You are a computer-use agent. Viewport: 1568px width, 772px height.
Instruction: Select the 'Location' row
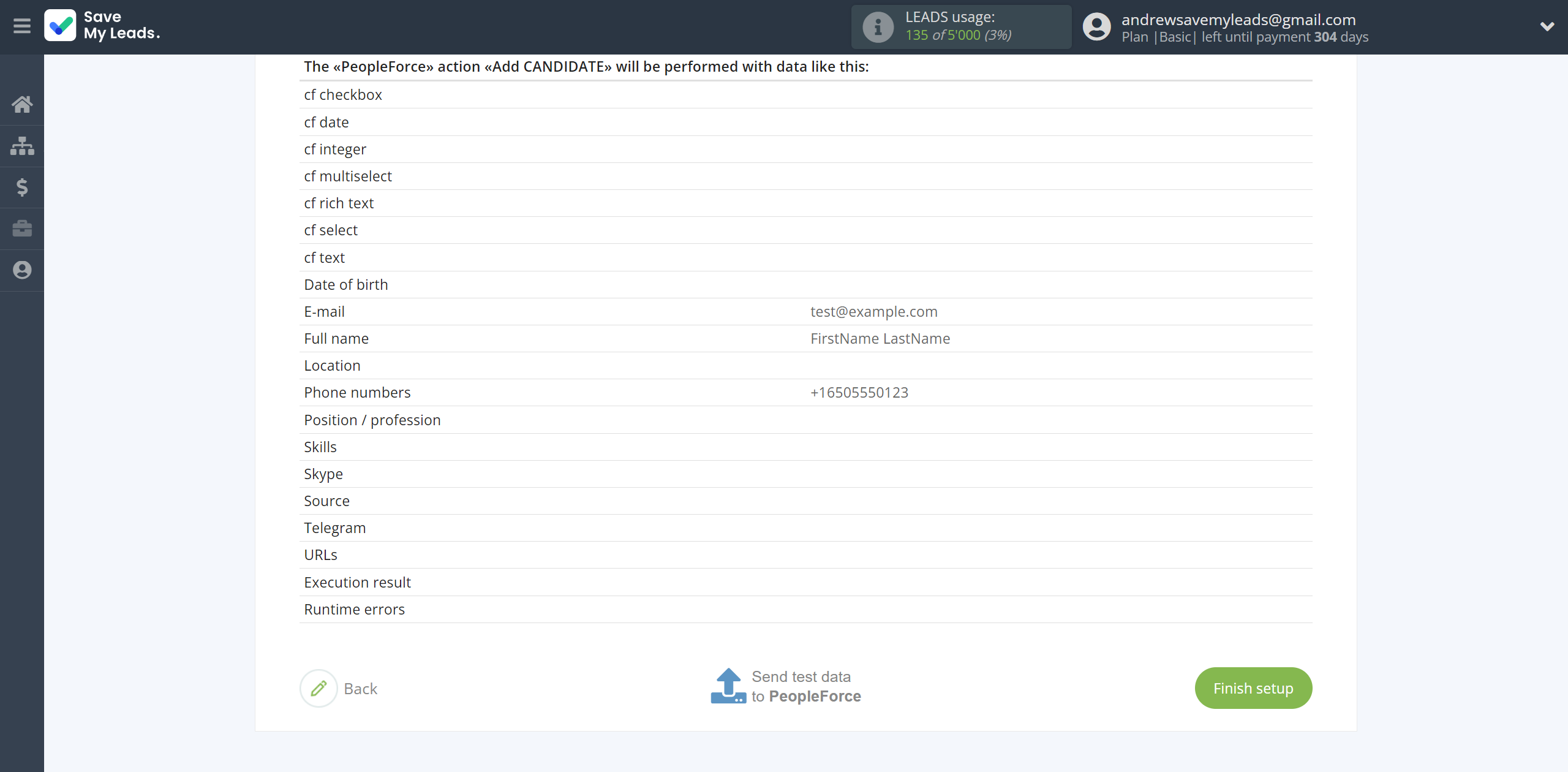pyautogui.click(x=805, y=365)
